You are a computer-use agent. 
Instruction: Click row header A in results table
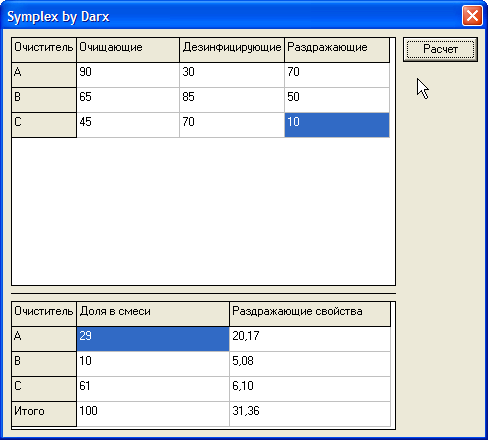point(44,339)
